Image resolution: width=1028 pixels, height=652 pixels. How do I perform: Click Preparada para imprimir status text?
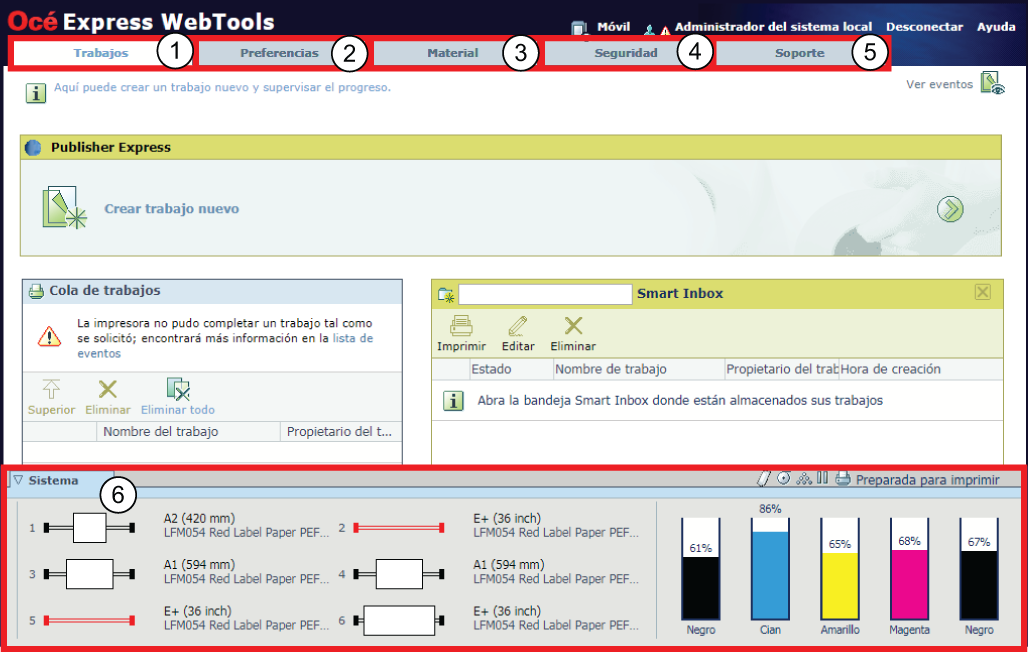point(928,480)
